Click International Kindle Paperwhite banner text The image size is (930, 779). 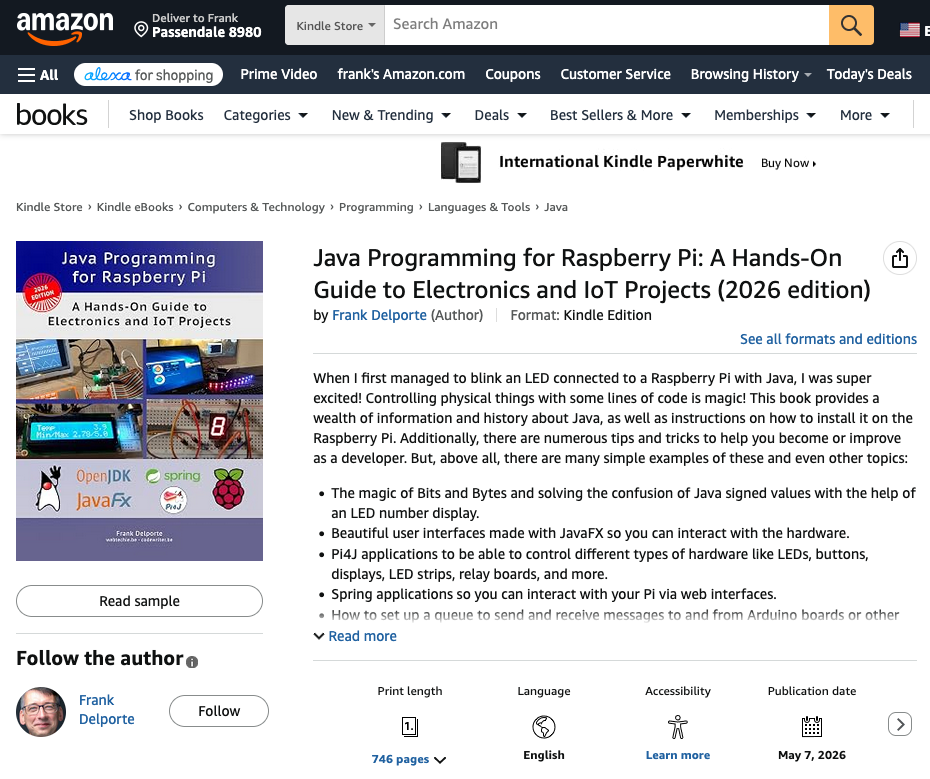(x=621, y=162)
